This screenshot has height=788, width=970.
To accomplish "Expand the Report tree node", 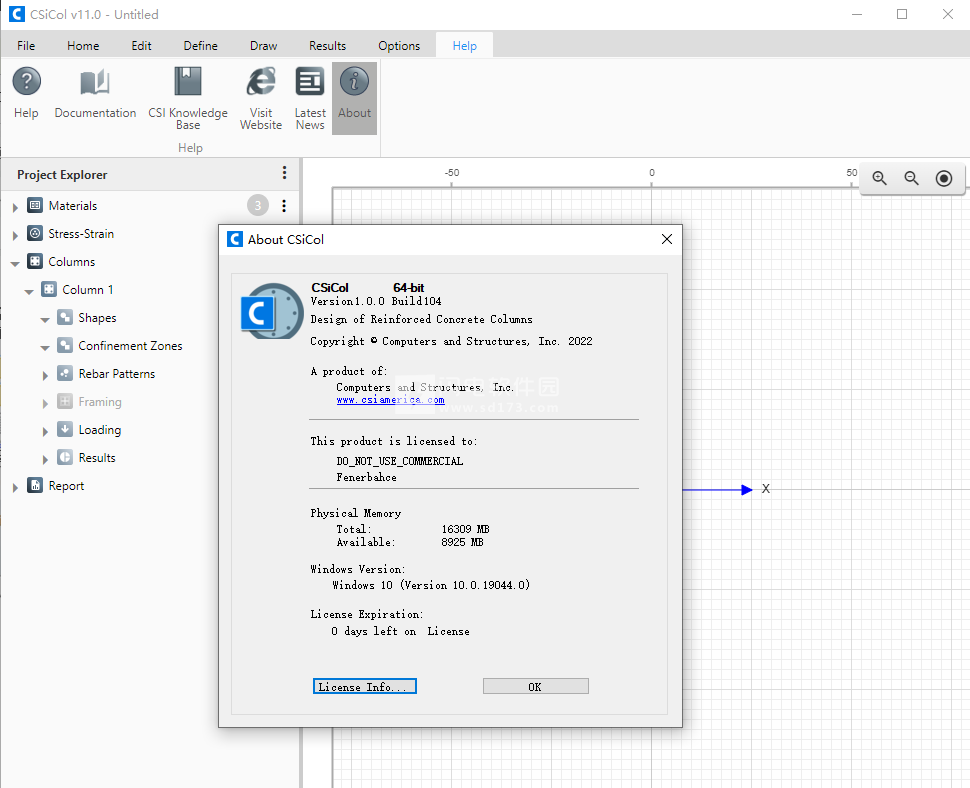I will point(15,487).
